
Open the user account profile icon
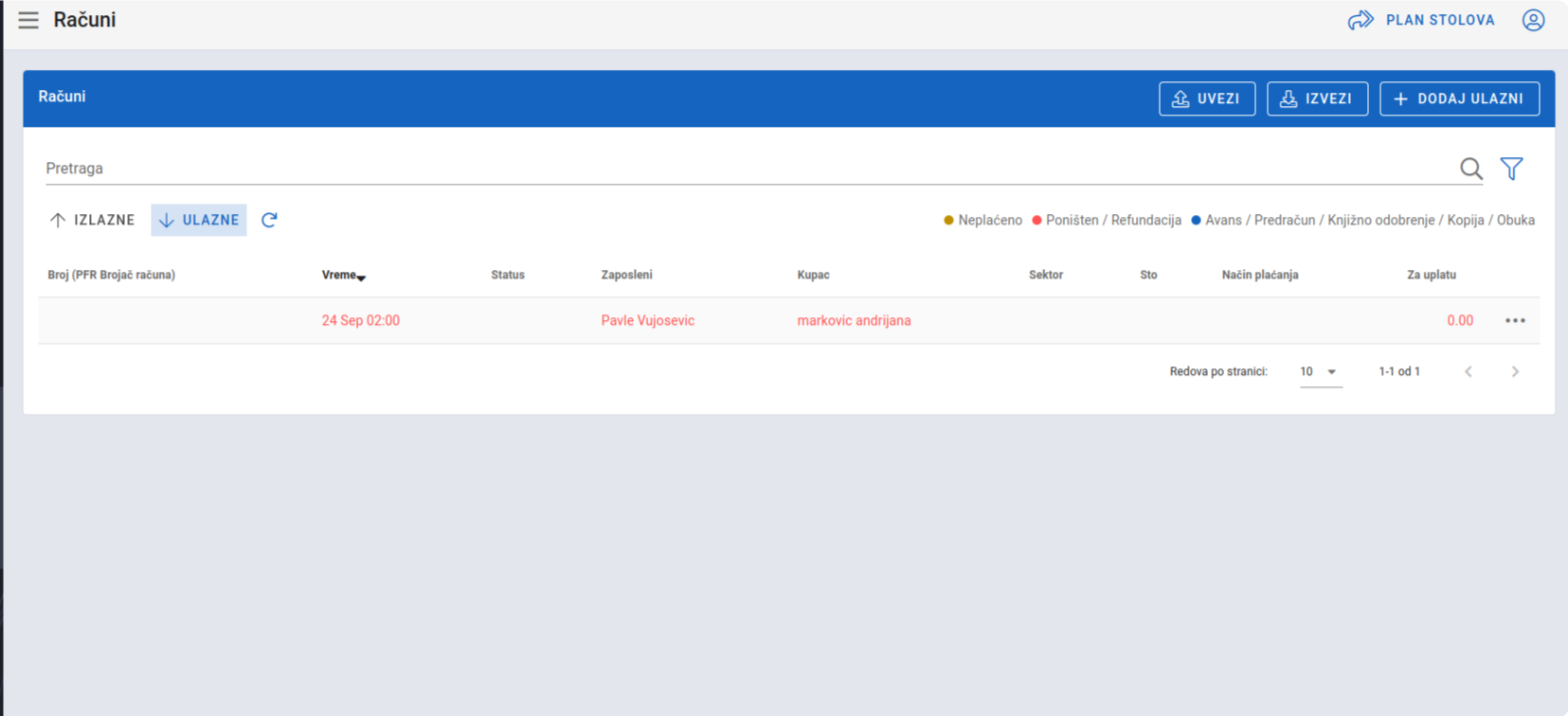coord(1533,20)
